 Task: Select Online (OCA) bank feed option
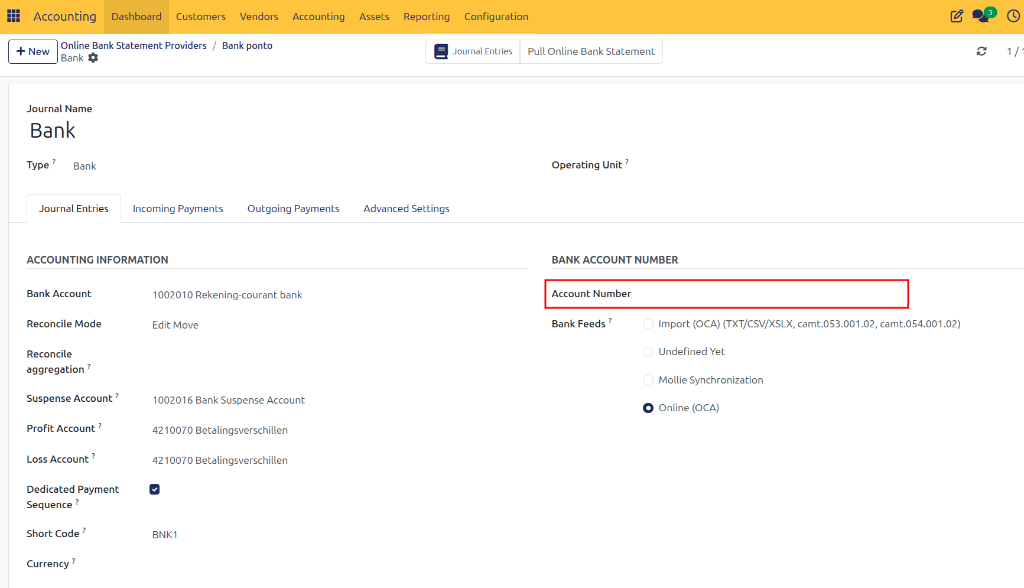[648, 408]
